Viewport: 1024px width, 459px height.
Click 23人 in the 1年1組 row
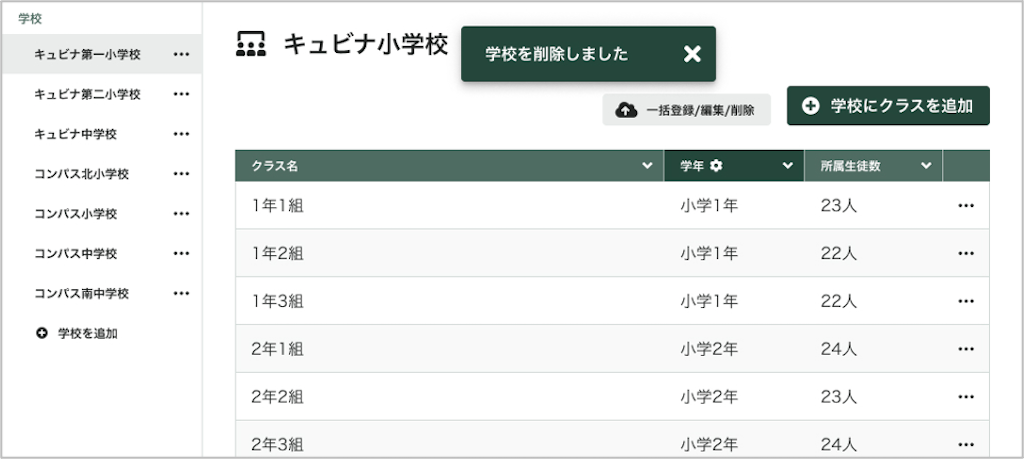[x=839, y=206]
